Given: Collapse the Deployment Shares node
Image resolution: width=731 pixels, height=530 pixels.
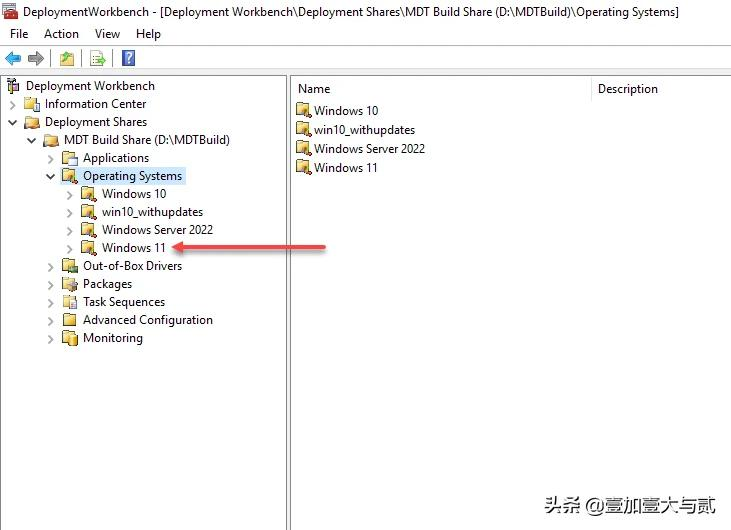Looking at the screenshot, I should (x=13, y=123).
